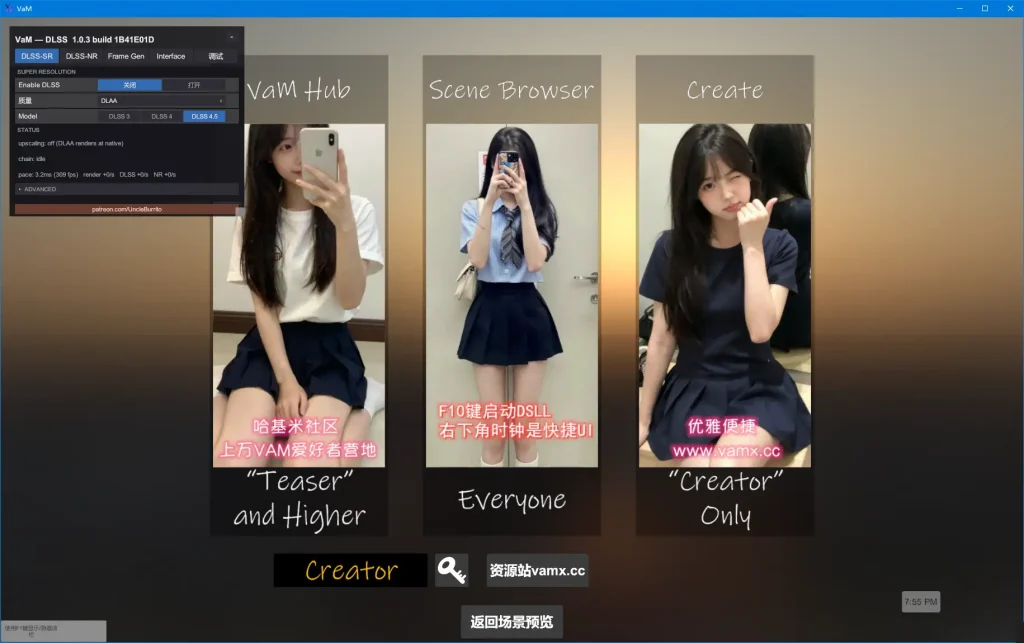Set Enable DLSS to 关闭

pyautogui.click(x=130, y=85)
